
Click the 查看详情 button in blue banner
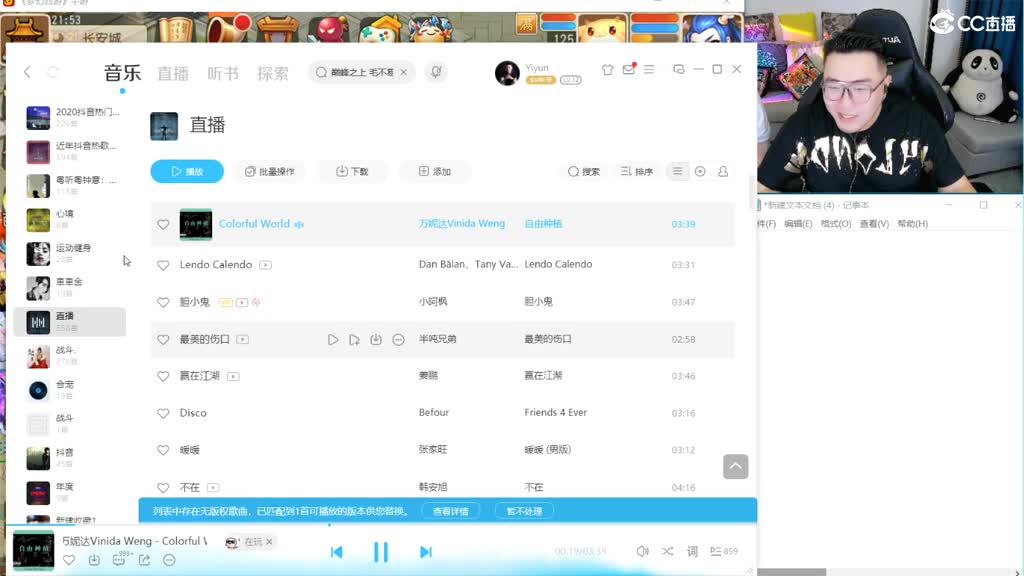pyautogui.click(x=451, y=511)
